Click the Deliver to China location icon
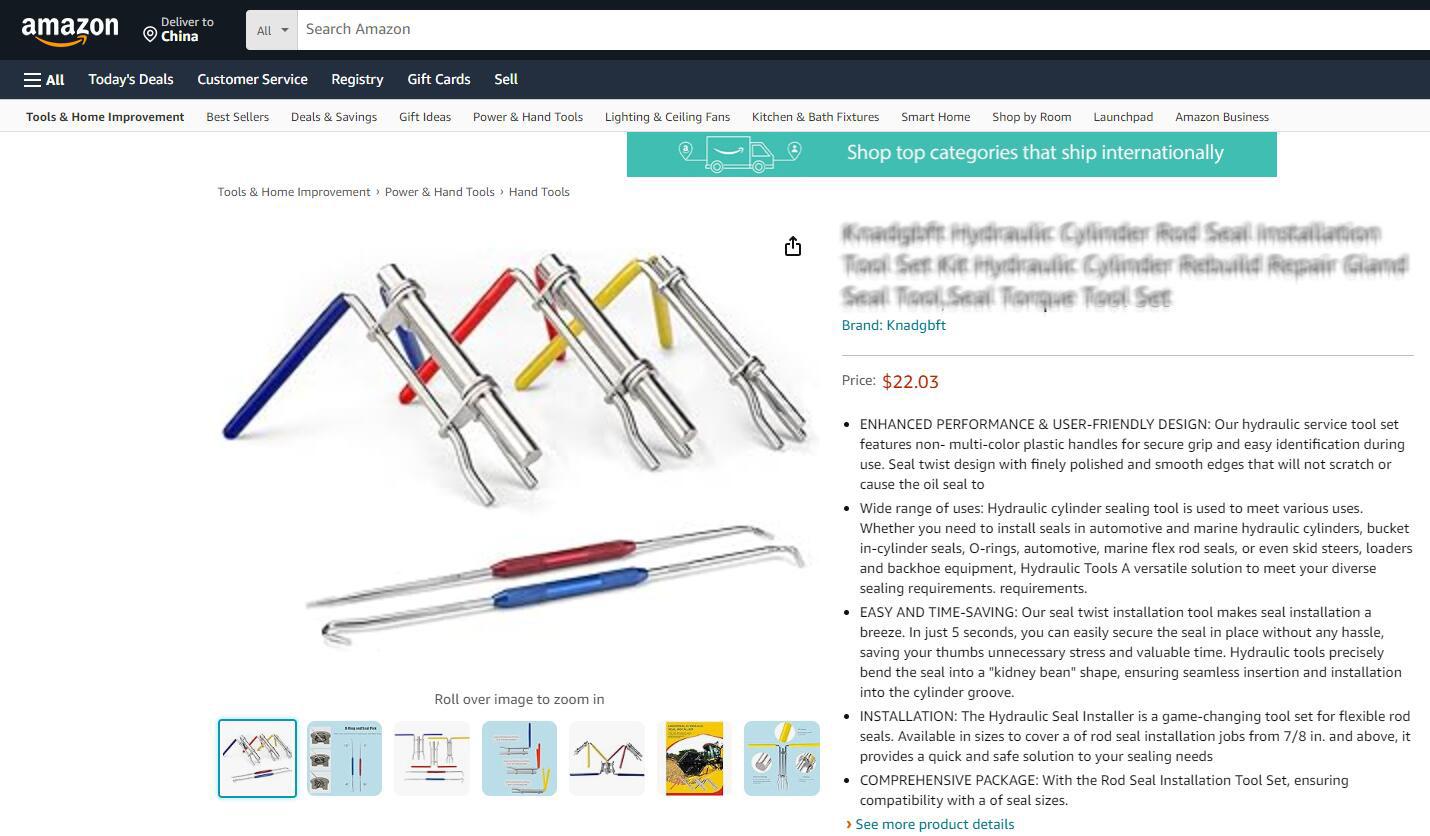 pos(150,35)
